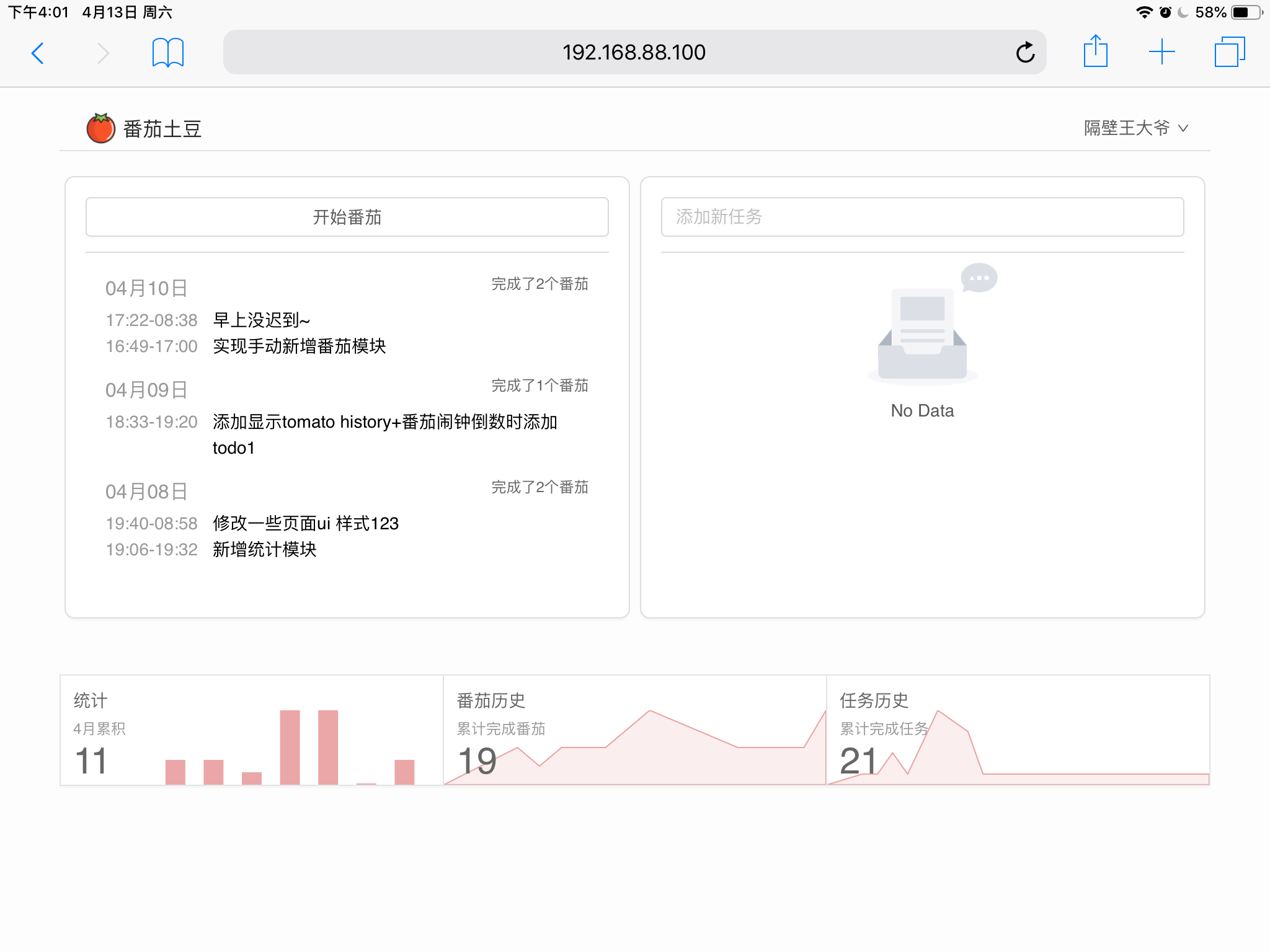Tap the 4月13日 周六 date in status bar
Viewport: 1270px width, 952px height.
(127, 12)
